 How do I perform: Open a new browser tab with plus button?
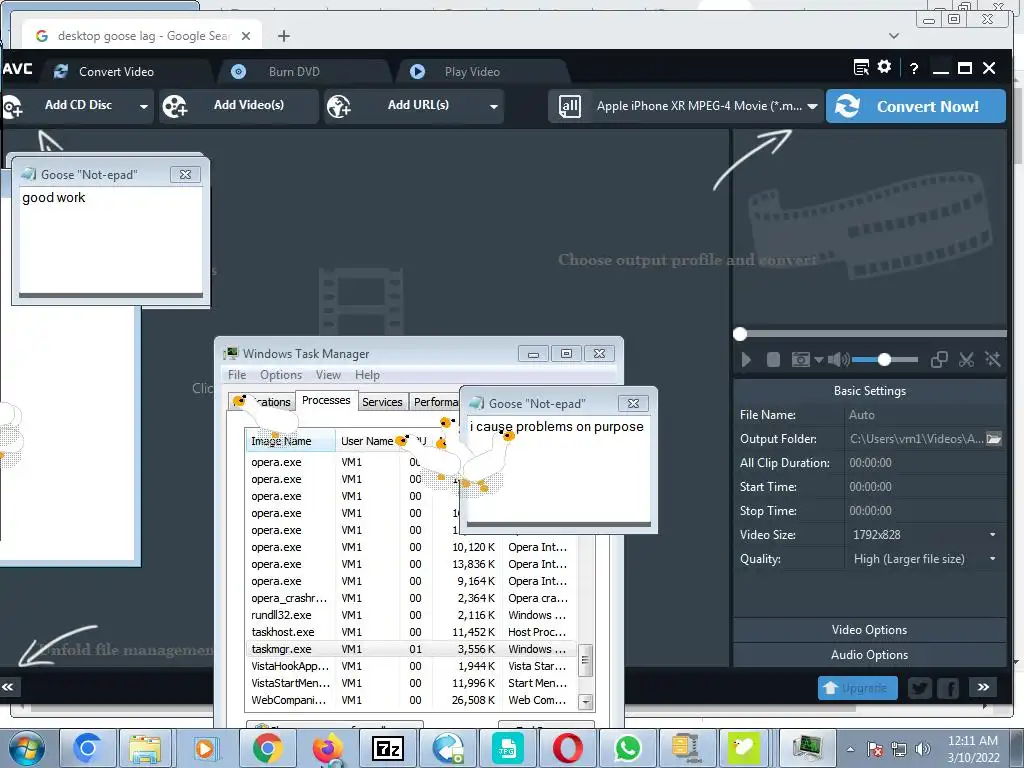click(283, 36)
